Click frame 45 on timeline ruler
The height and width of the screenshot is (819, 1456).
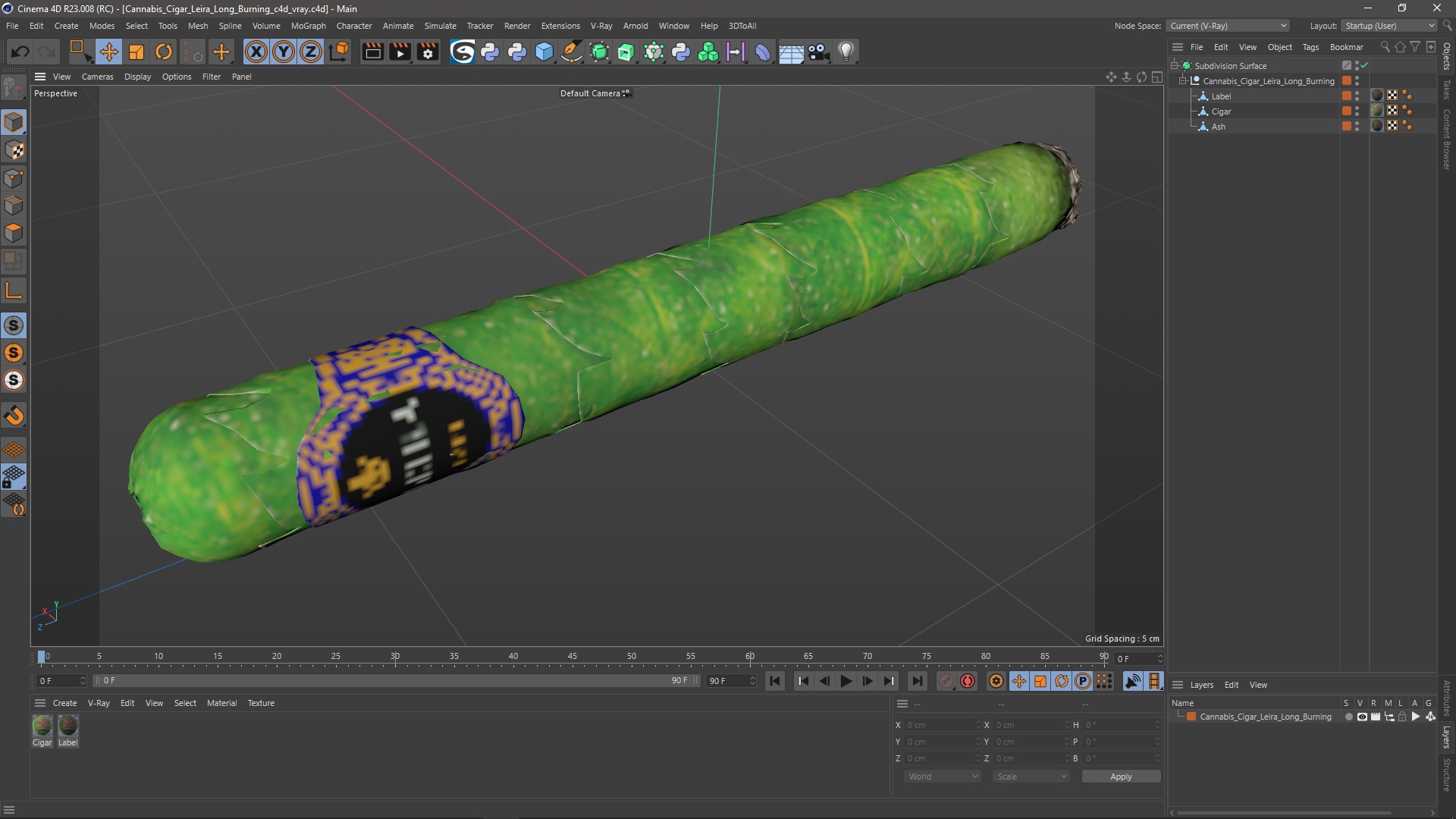pyautogui.click(x=572, y=657)
